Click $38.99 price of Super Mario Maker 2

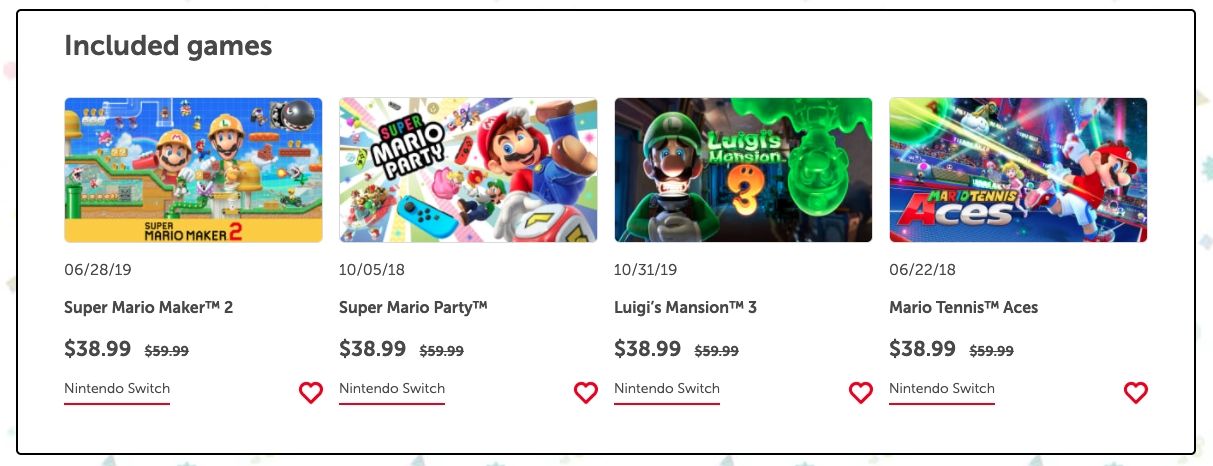(98, 349)
